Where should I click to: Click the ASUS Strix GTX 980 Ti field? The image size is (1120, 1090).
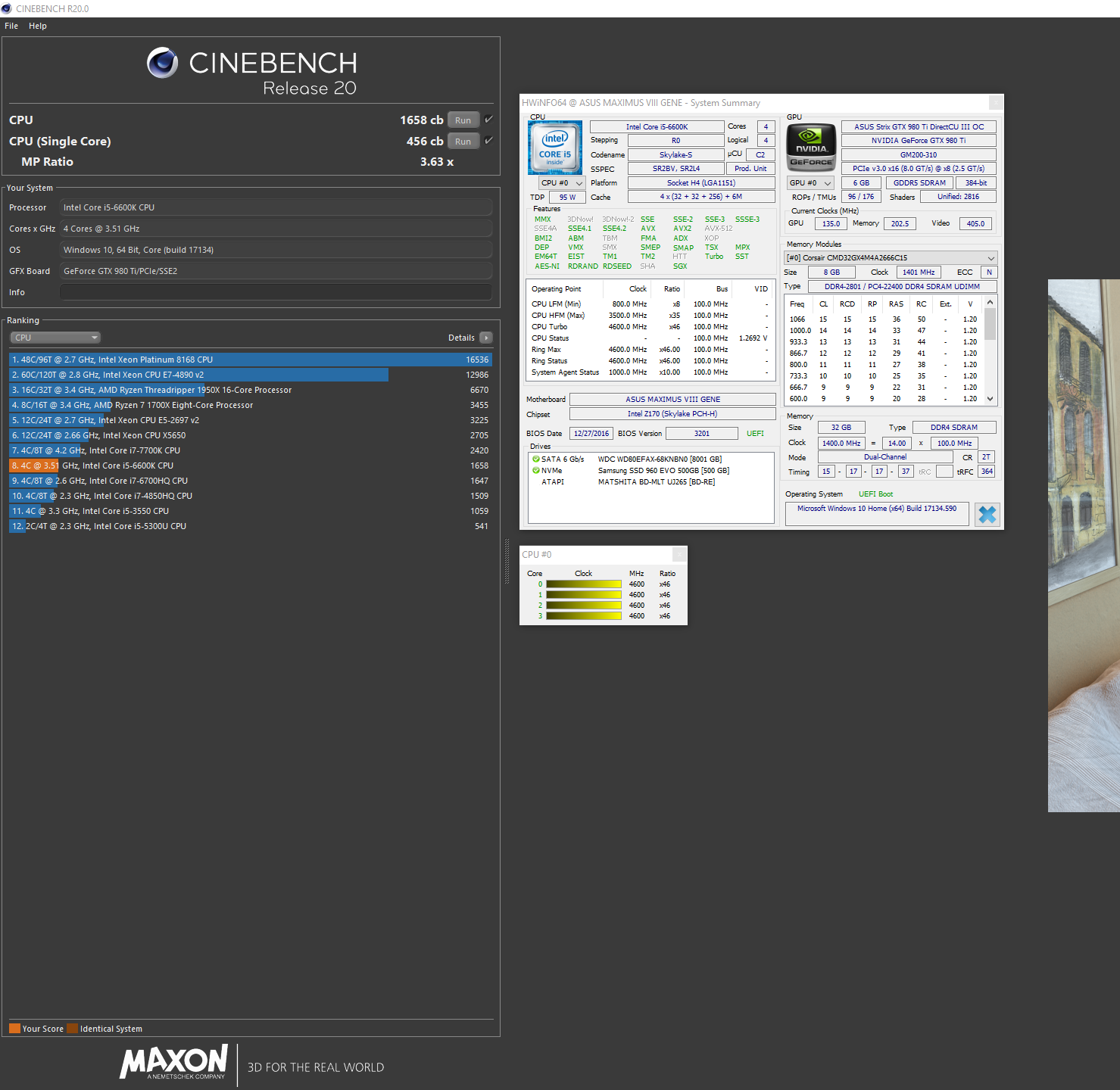click(919, 127)
